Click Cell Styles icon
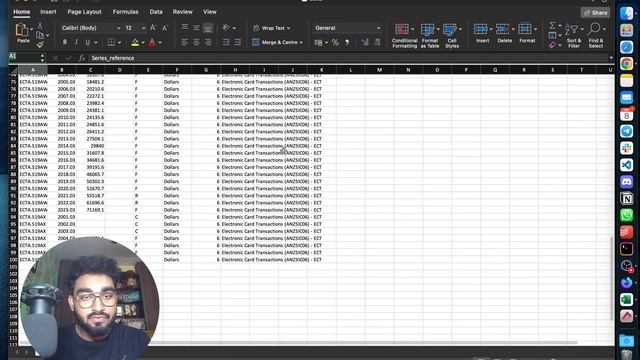The width and height of the screenshot is (640, 360). 450,30
